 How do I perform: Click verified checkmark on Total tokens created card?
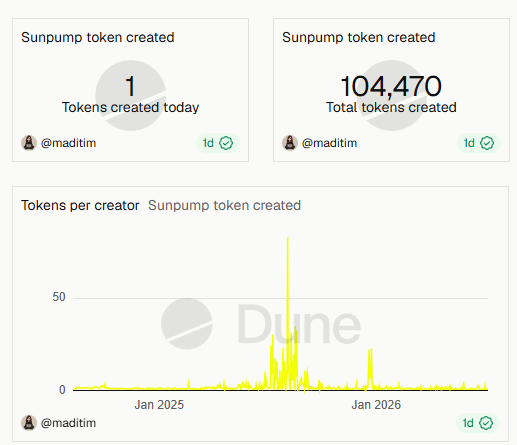(x=487, y=143)
